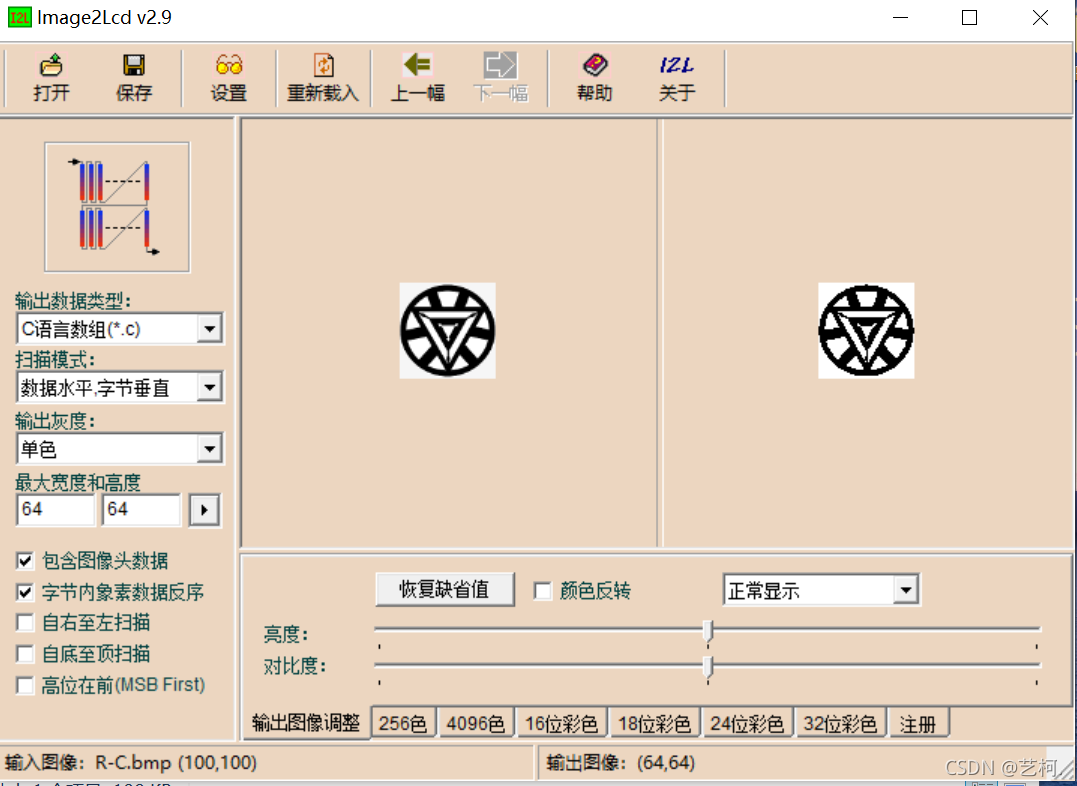Enable 自右至左扫描 checkbox
Screen dimensions: 1077x786
point(25,622)
